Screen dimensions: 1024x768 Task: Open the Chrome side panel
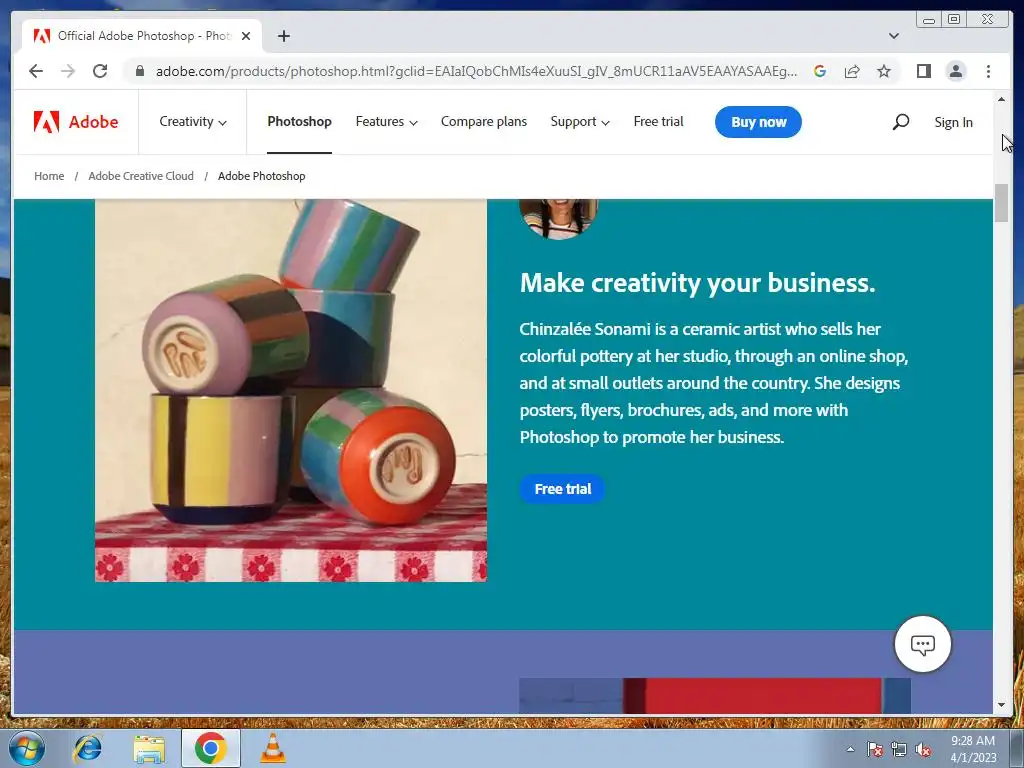pyautogui.click(x=923, y=71)
